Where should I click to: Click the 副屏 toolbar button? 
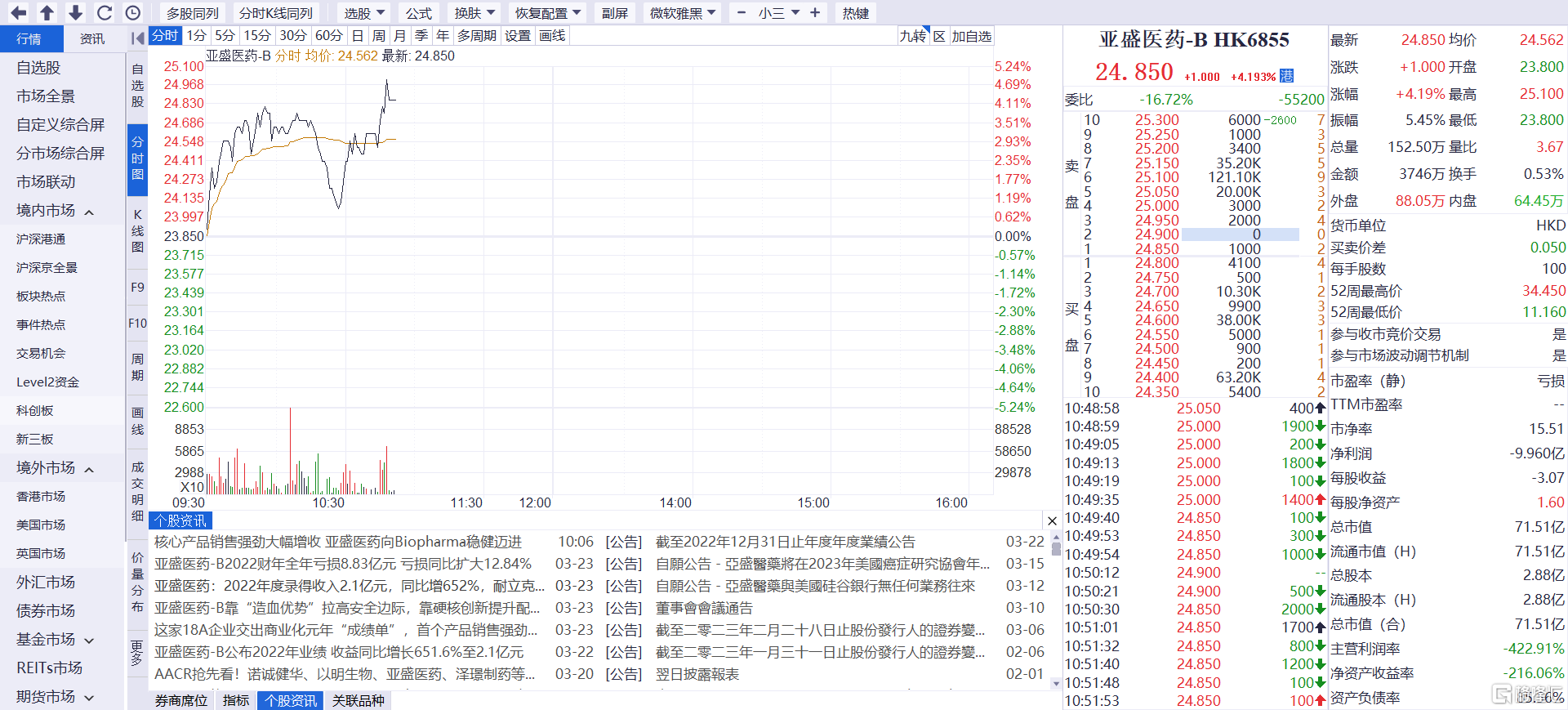[x=615, y=13]
